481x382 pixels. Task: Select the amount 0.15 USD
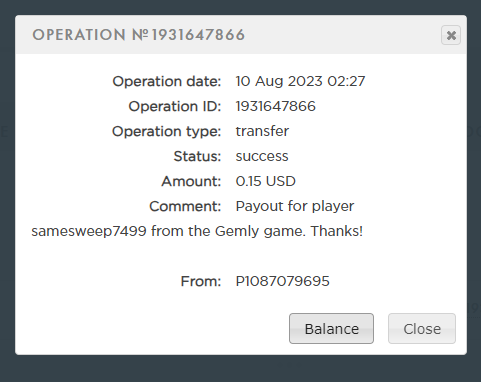point(265,181)
